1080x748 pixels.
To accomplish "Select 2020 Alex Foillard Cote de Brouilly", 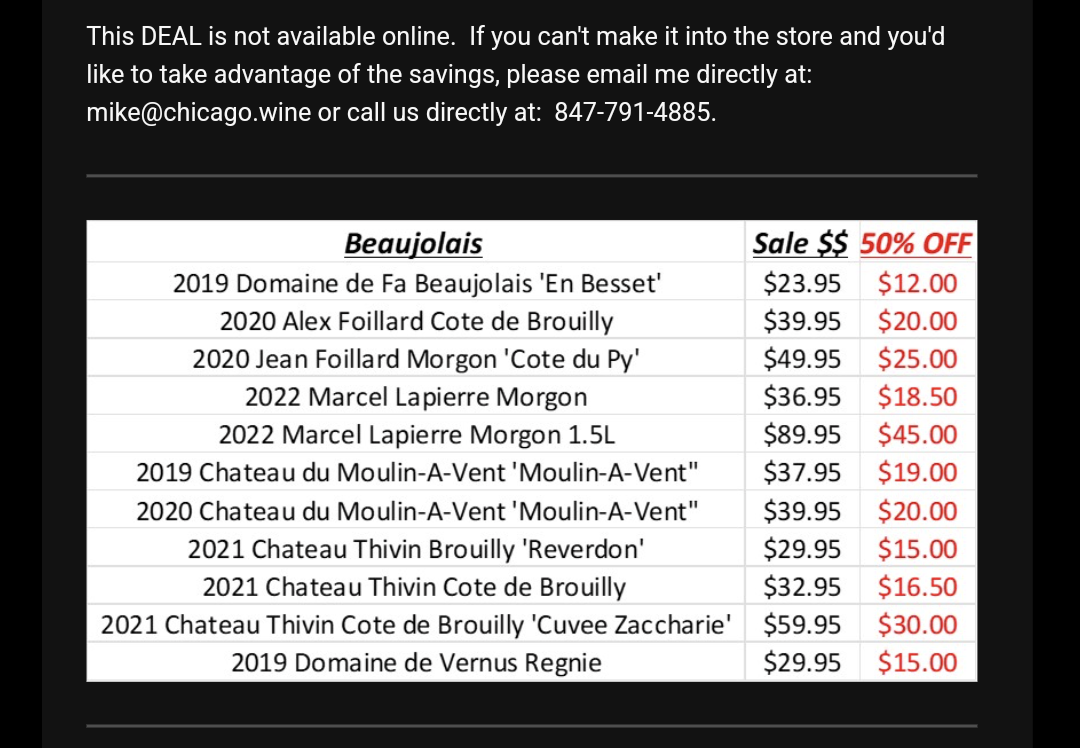I will (416, 321).
